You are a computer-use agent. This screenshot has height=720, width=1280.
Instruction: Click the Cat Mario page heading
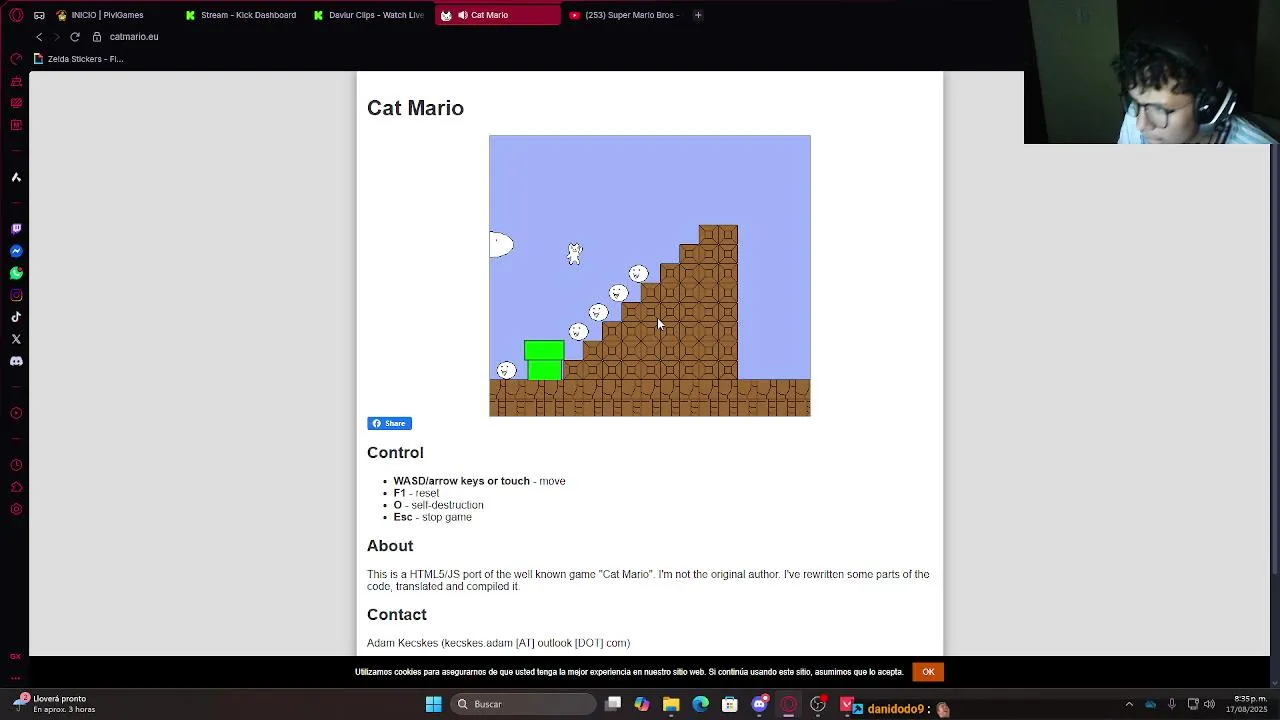415,108
